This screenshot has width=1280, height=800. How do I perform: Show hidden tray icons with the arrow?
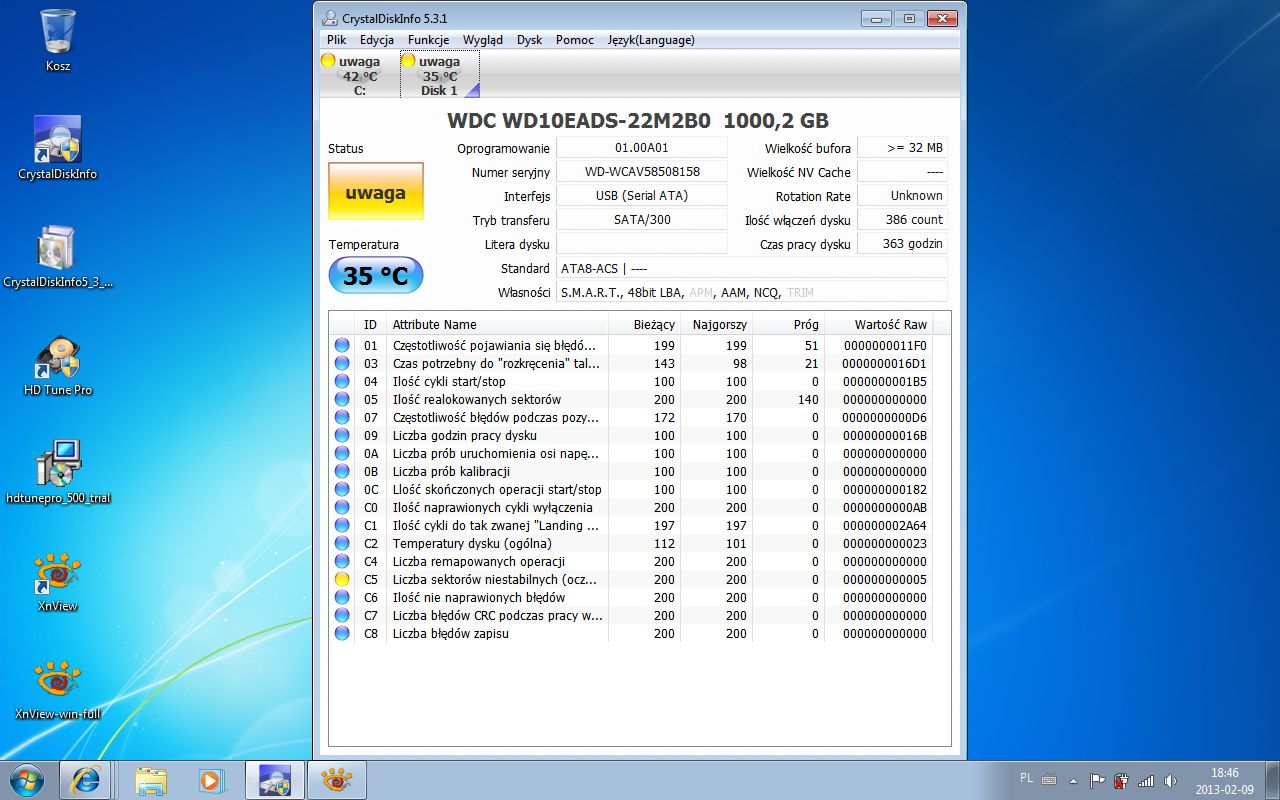coord(1073,780)
